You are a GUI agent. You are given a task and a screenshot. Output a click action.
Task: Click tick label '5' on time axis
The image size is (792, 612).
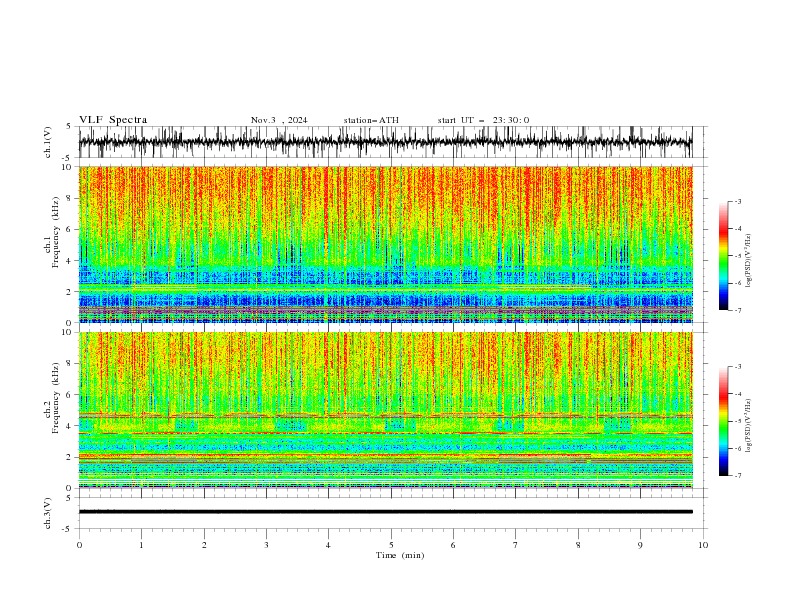pos(391,545)
